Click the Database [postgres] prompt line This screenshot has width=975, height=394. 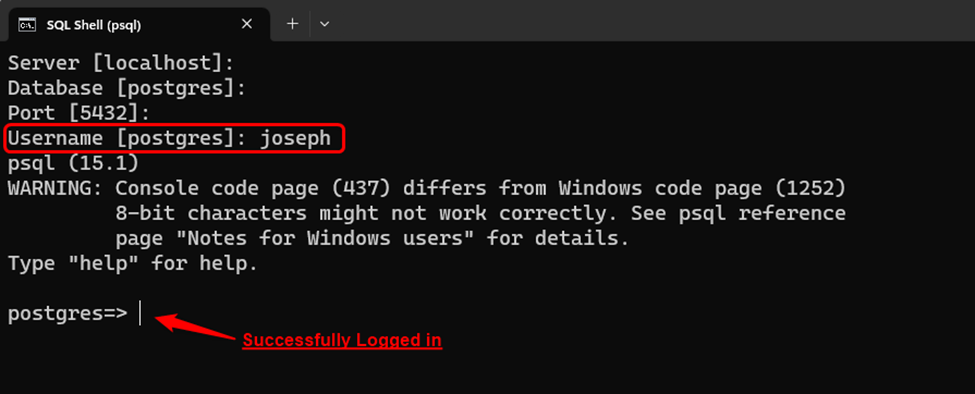[127, 88]
